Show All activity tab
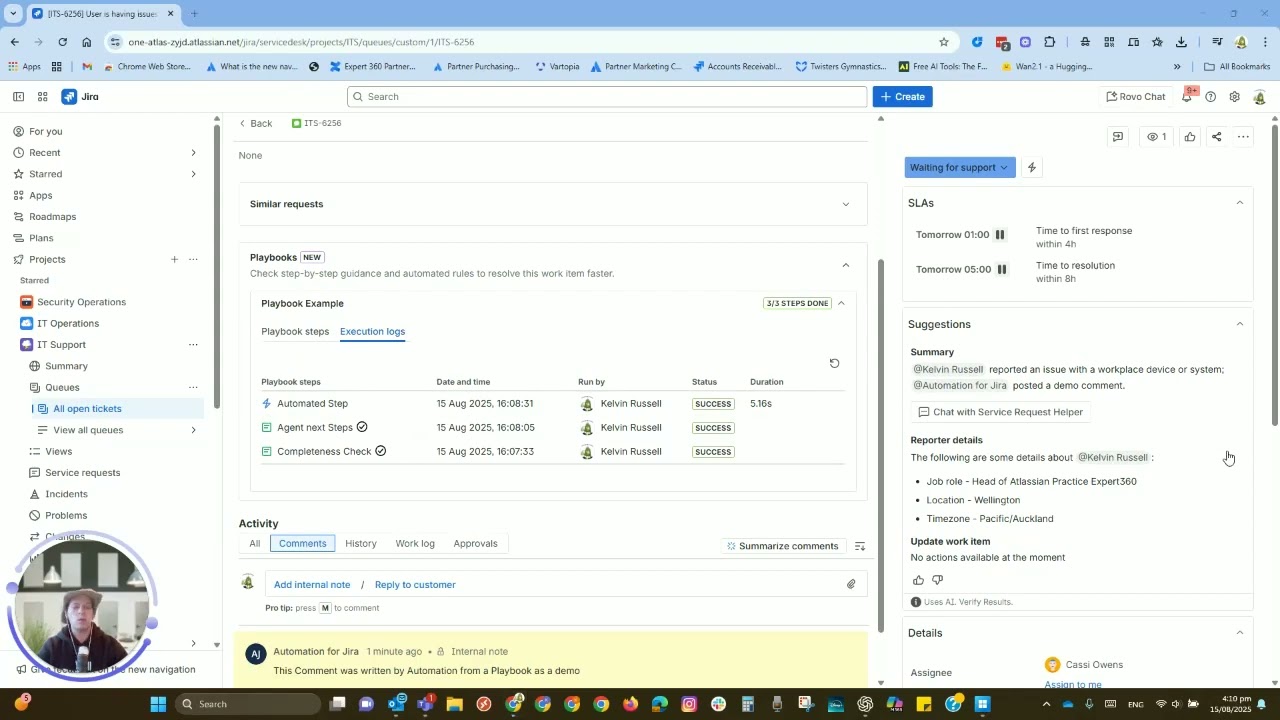The height and width of the screenshot is (720, 1280). pos(255,544)
